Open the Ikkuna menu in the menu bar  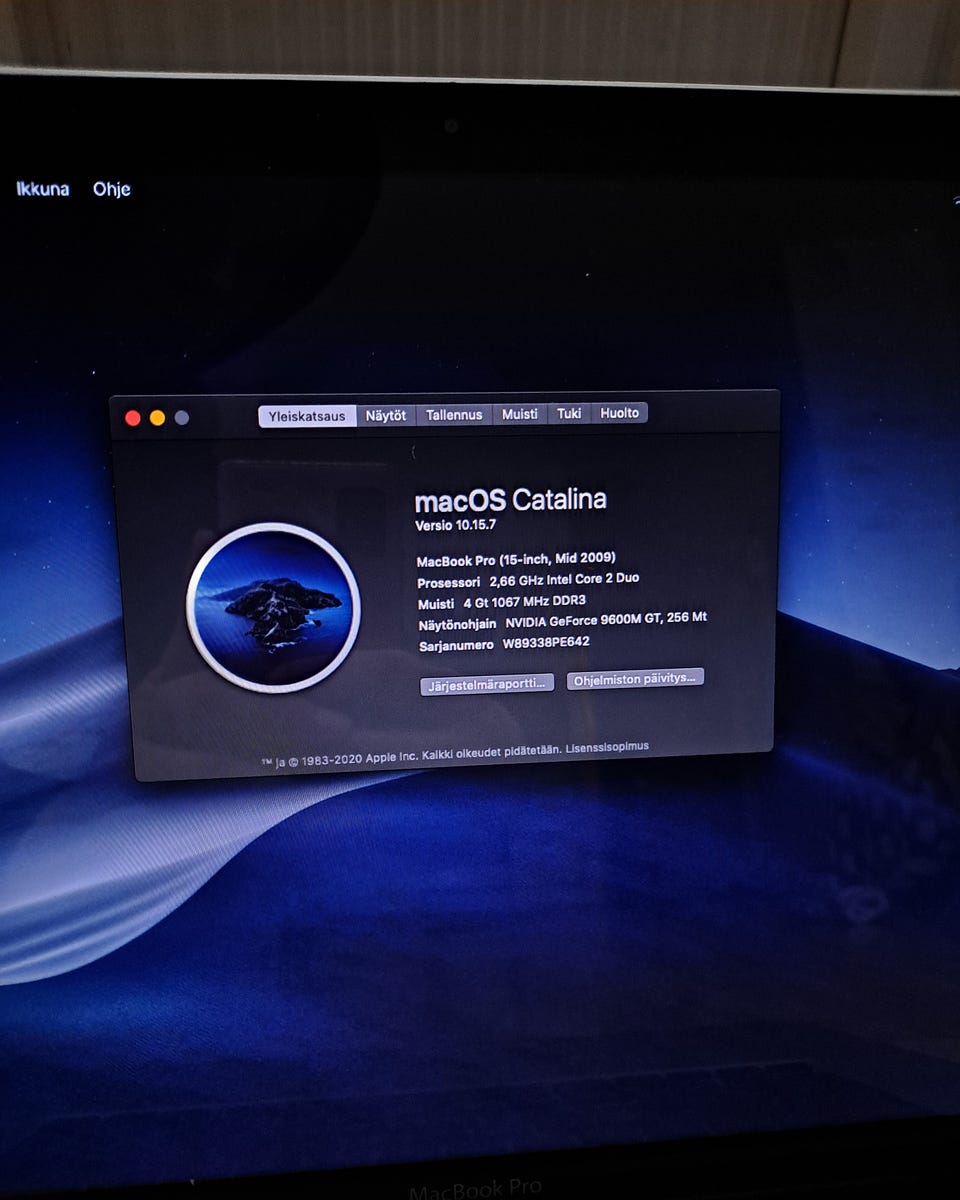pos(43,189)
